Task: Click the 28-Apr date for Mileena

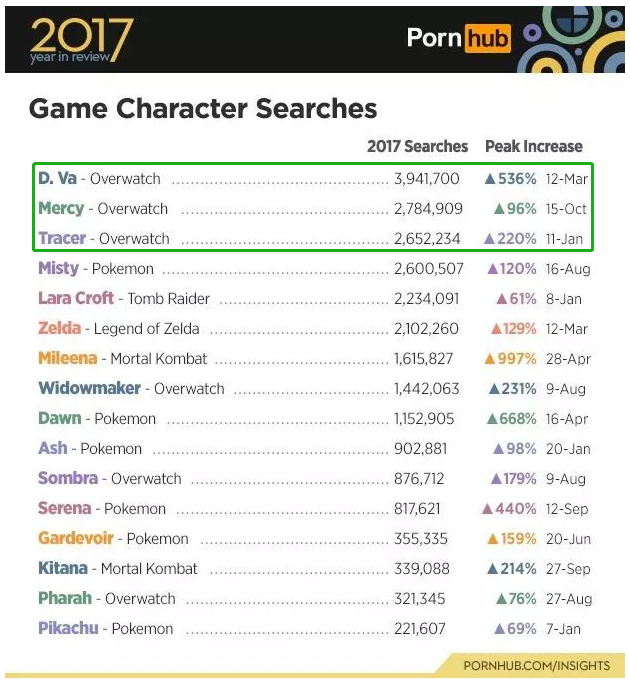Action: point(569,359)
